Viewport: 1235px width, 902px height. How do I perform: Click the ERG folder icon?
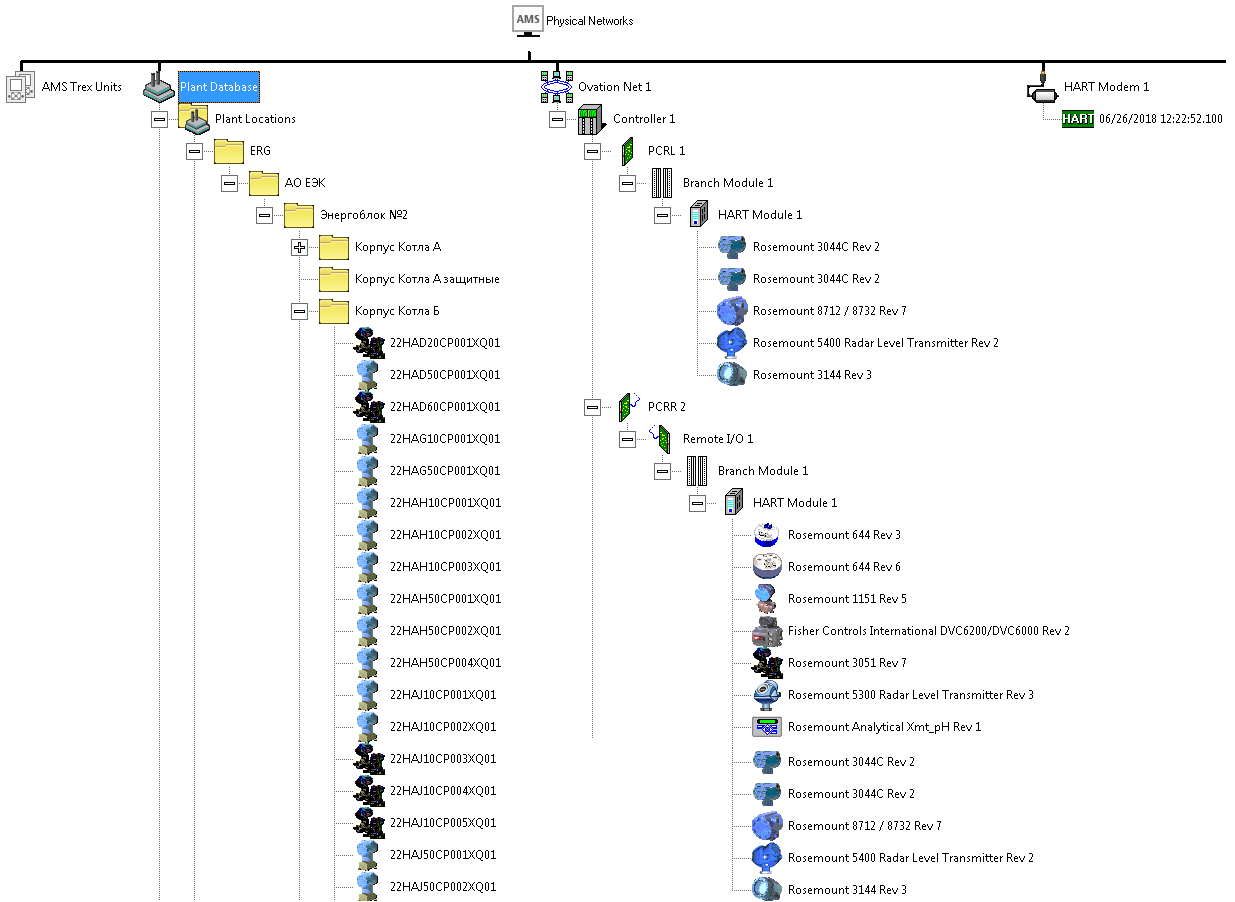pyautogui.click(x=228, y=151)
